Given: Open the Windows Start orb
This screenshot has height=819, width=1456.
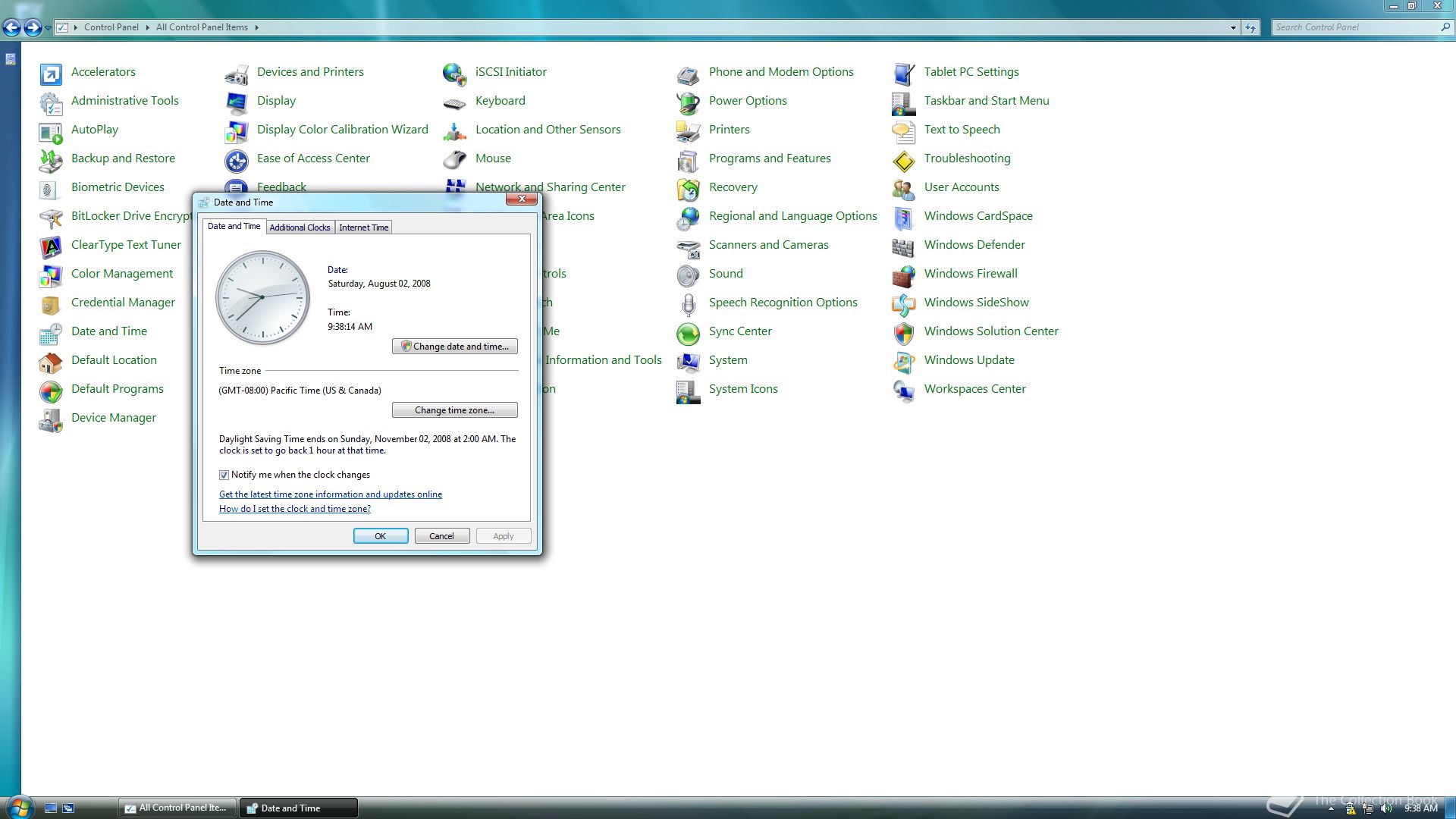Looking at the screenshot, I should tap(20, 807).
